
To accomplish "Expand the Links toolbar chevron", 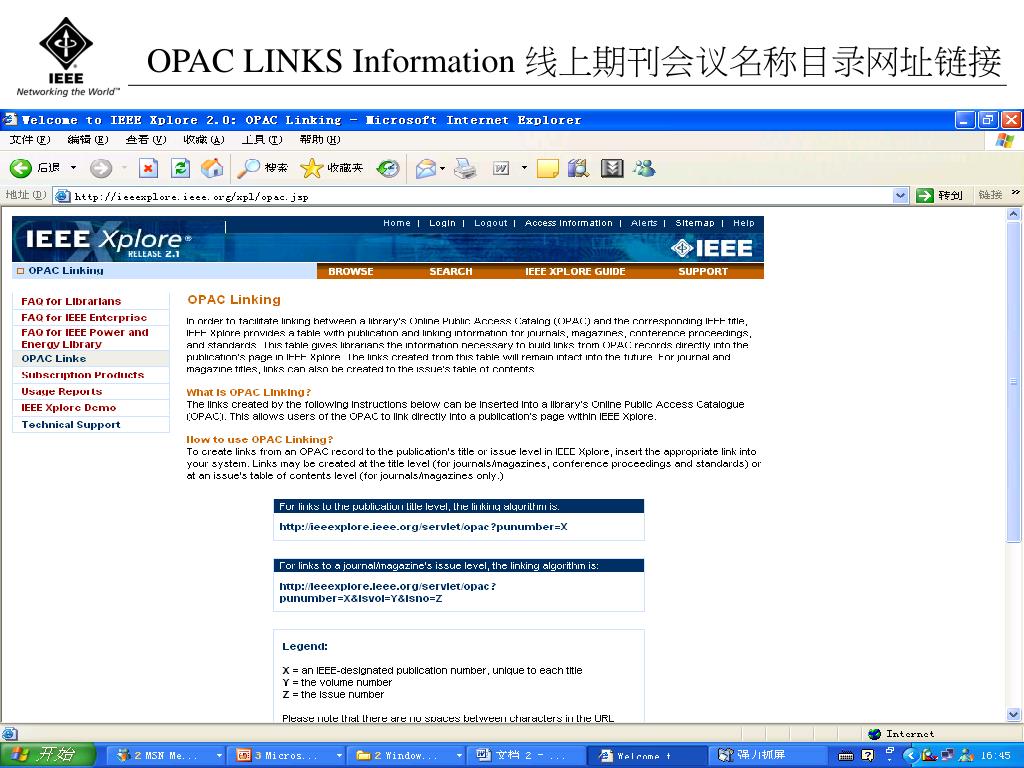I will coord(1015,193).
